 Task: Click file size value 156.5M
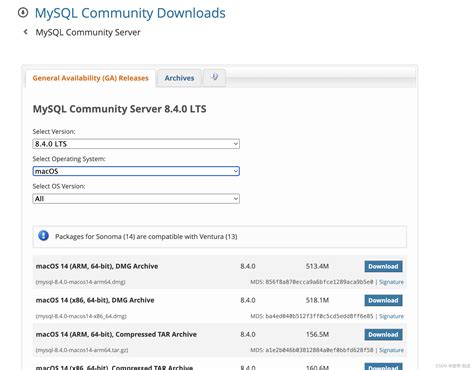[317, 334]
